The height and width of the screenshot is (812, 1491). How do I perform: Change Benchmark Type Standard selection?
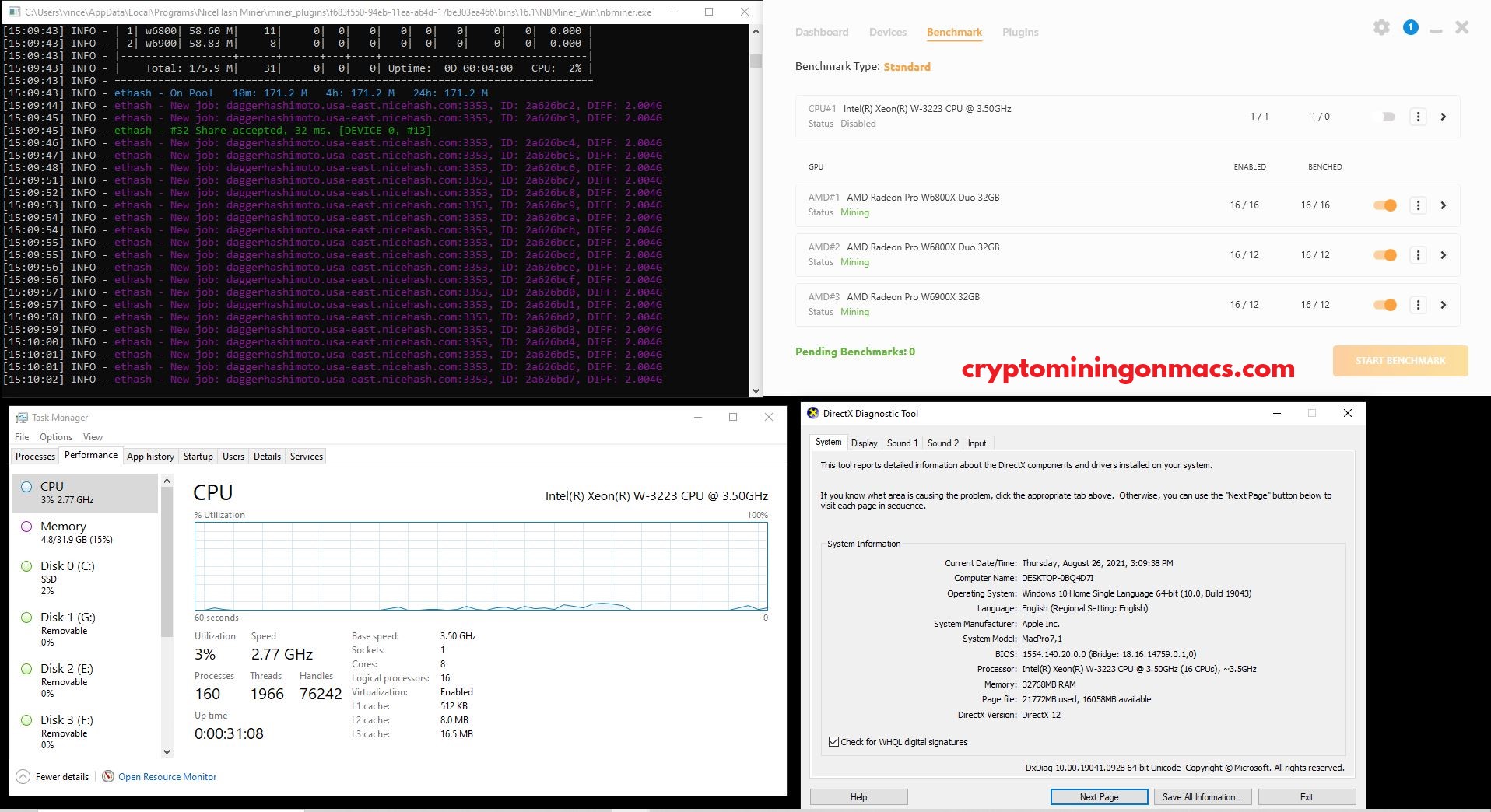[x=907, y=67]
